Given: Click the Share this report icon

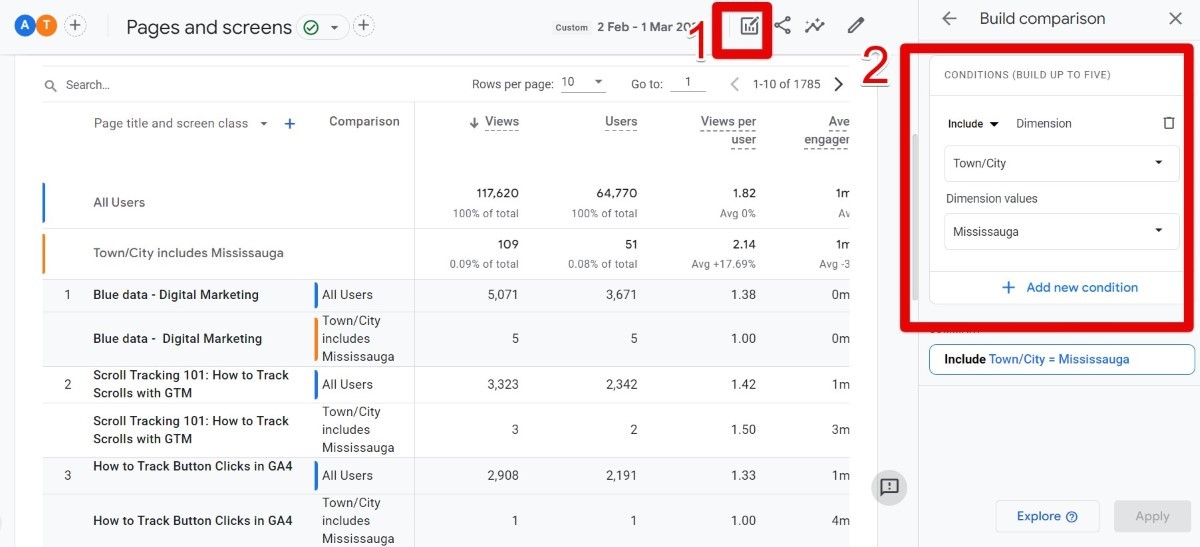Looking at the screenshot, I should click(782, 26).
